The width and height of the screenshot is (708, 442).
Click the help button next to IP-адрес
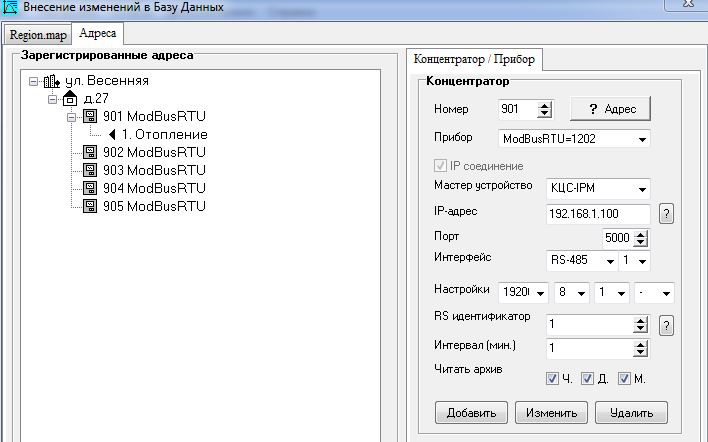(666, 214)
